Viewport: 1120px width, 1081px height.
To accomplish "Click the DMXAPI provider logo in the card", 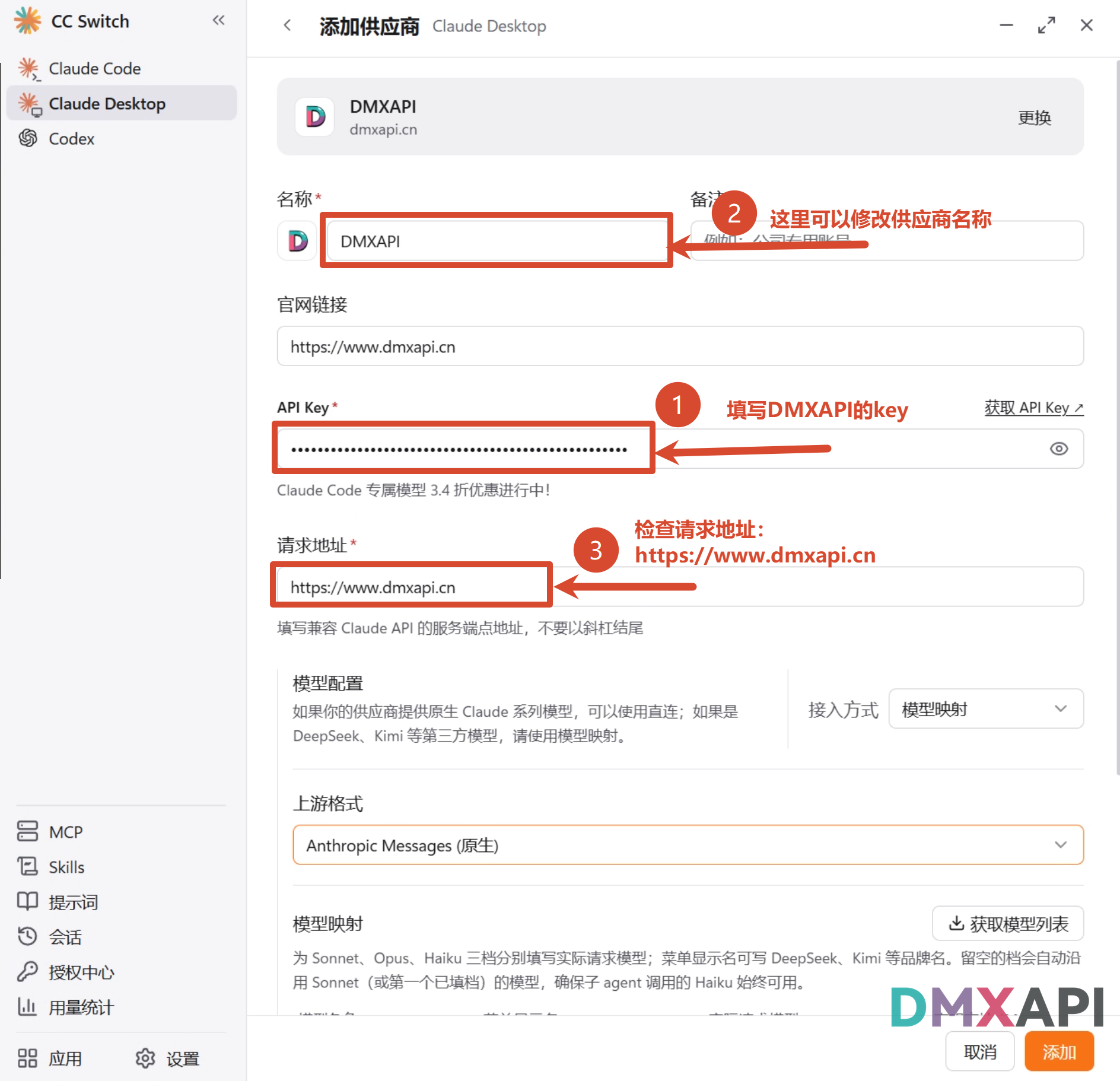I will [x=314, y=117].
